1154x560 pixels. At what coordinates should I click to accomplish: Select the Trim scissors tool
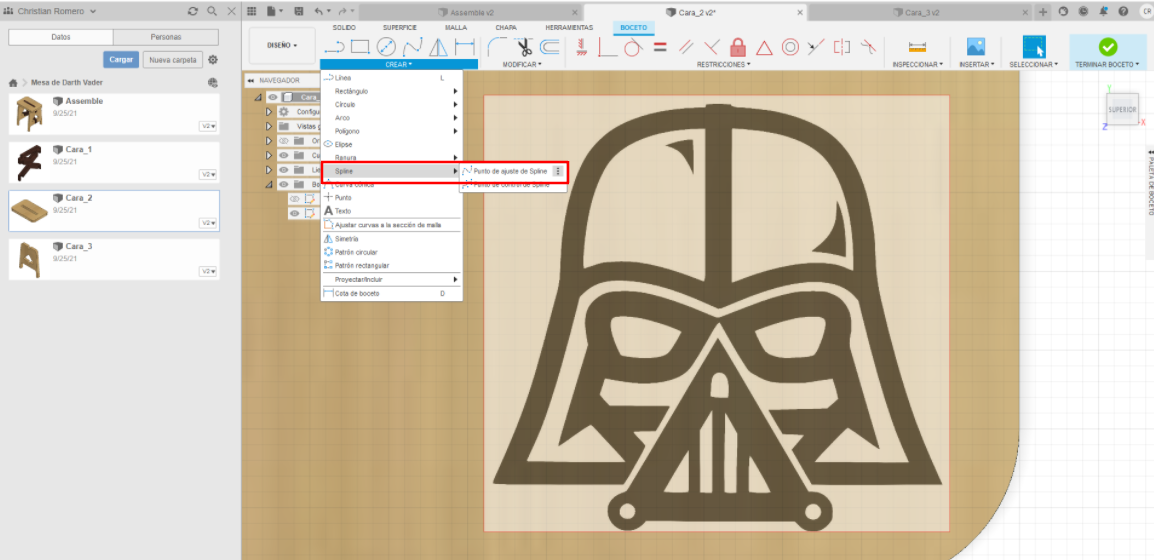click(x=523, y=48)
